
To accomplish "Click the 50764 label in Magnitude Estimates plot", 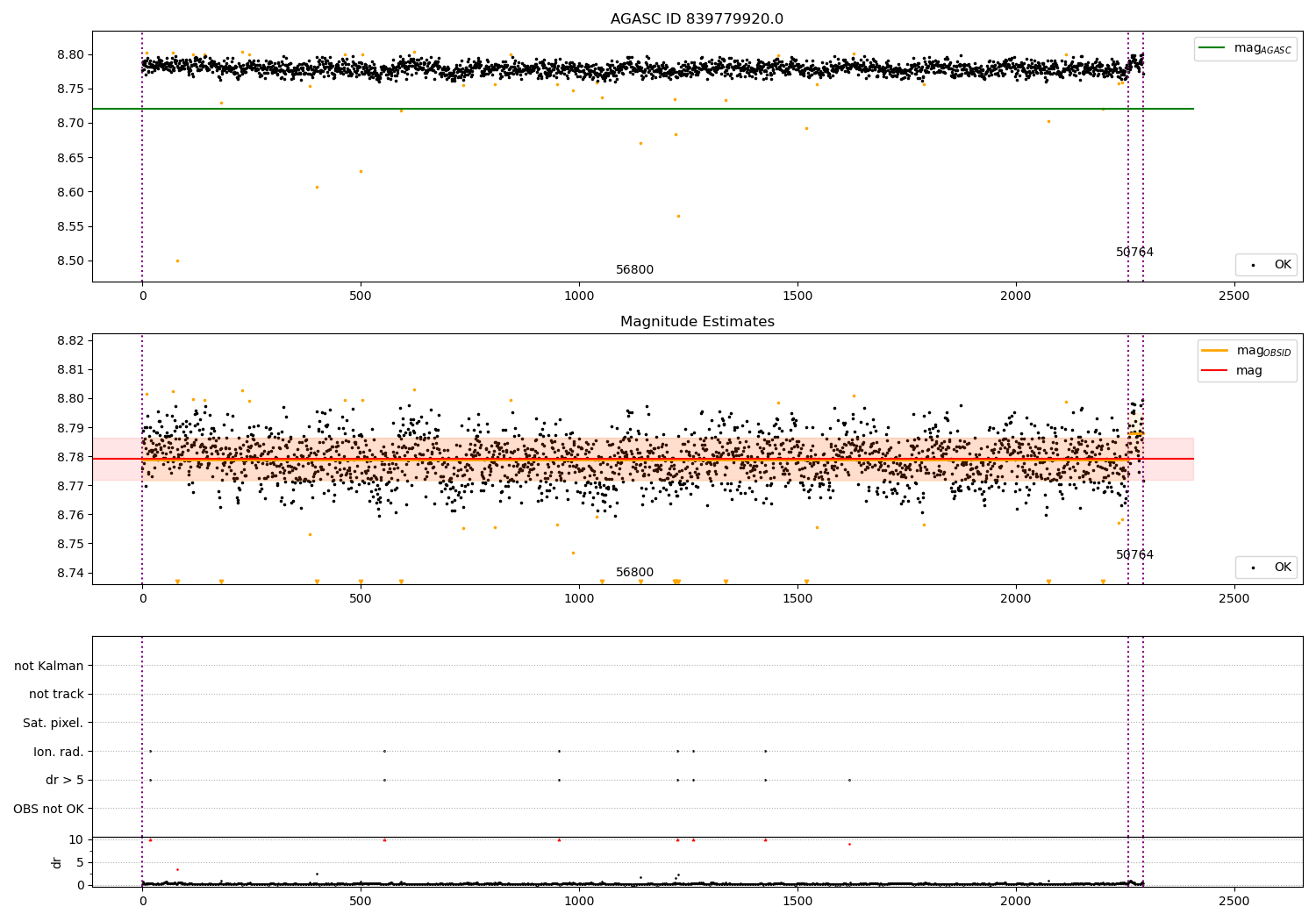I will [1134, 555].
